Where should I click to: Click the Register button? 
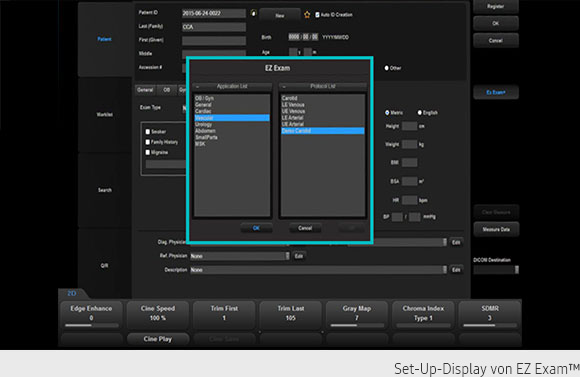pos(496,6)
